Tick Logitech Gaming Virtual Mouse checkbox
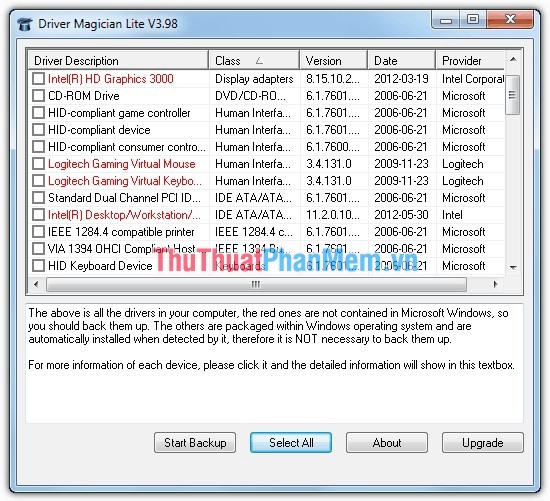Screen dimensions: 550x501 (38, 163)
